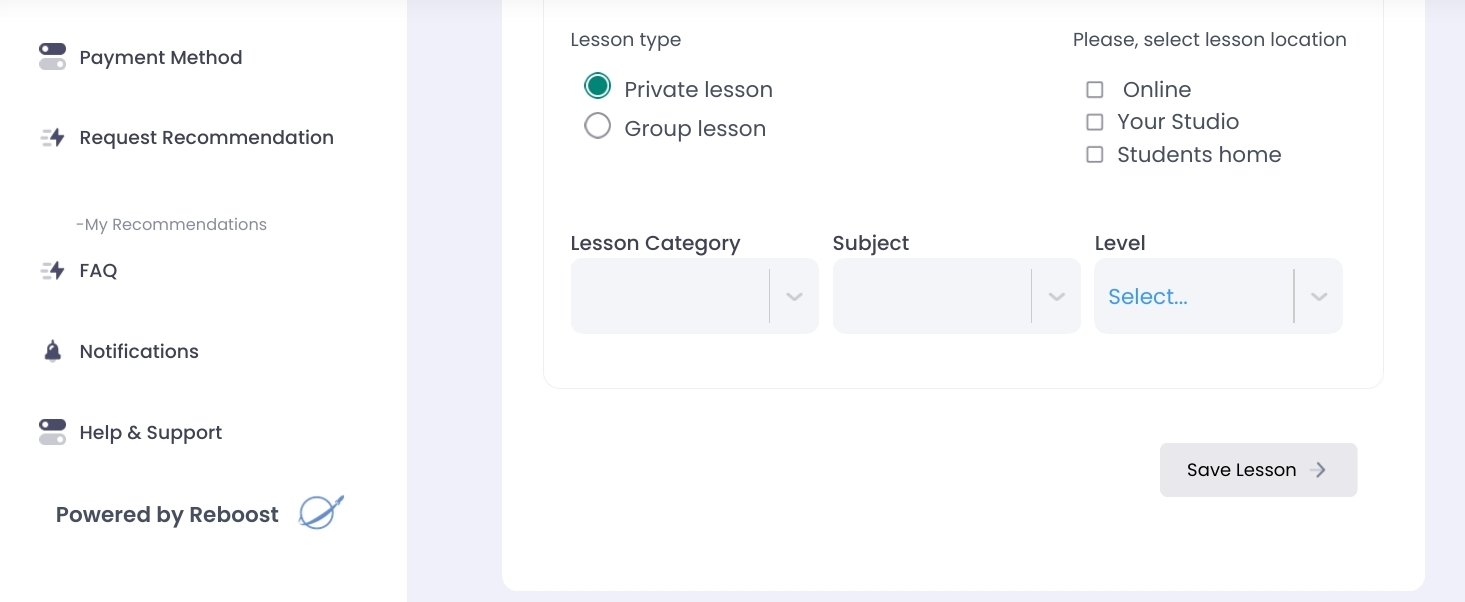Expand the Subject dropdown arrow
This screenshot has width=1465, height=602.
click(1056, 296)
